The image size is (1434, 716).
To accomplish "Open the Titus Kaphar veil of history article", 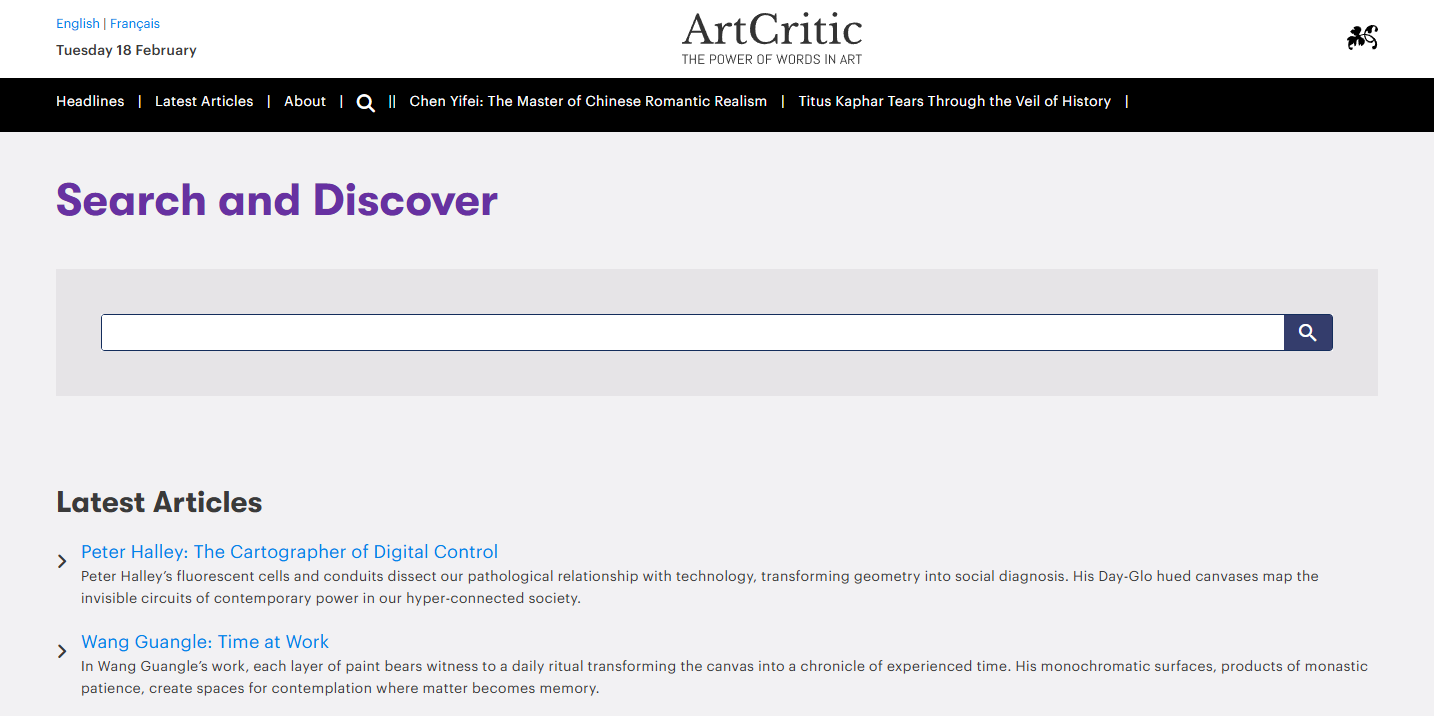I will 954,101.
